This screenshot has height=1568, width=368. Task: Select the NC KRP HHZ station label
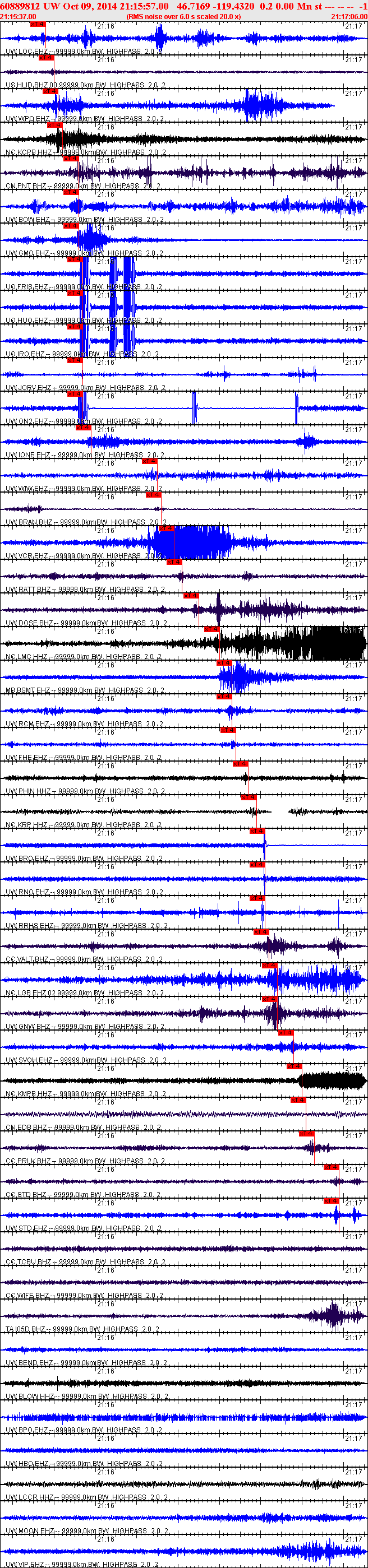coord(84,825)
